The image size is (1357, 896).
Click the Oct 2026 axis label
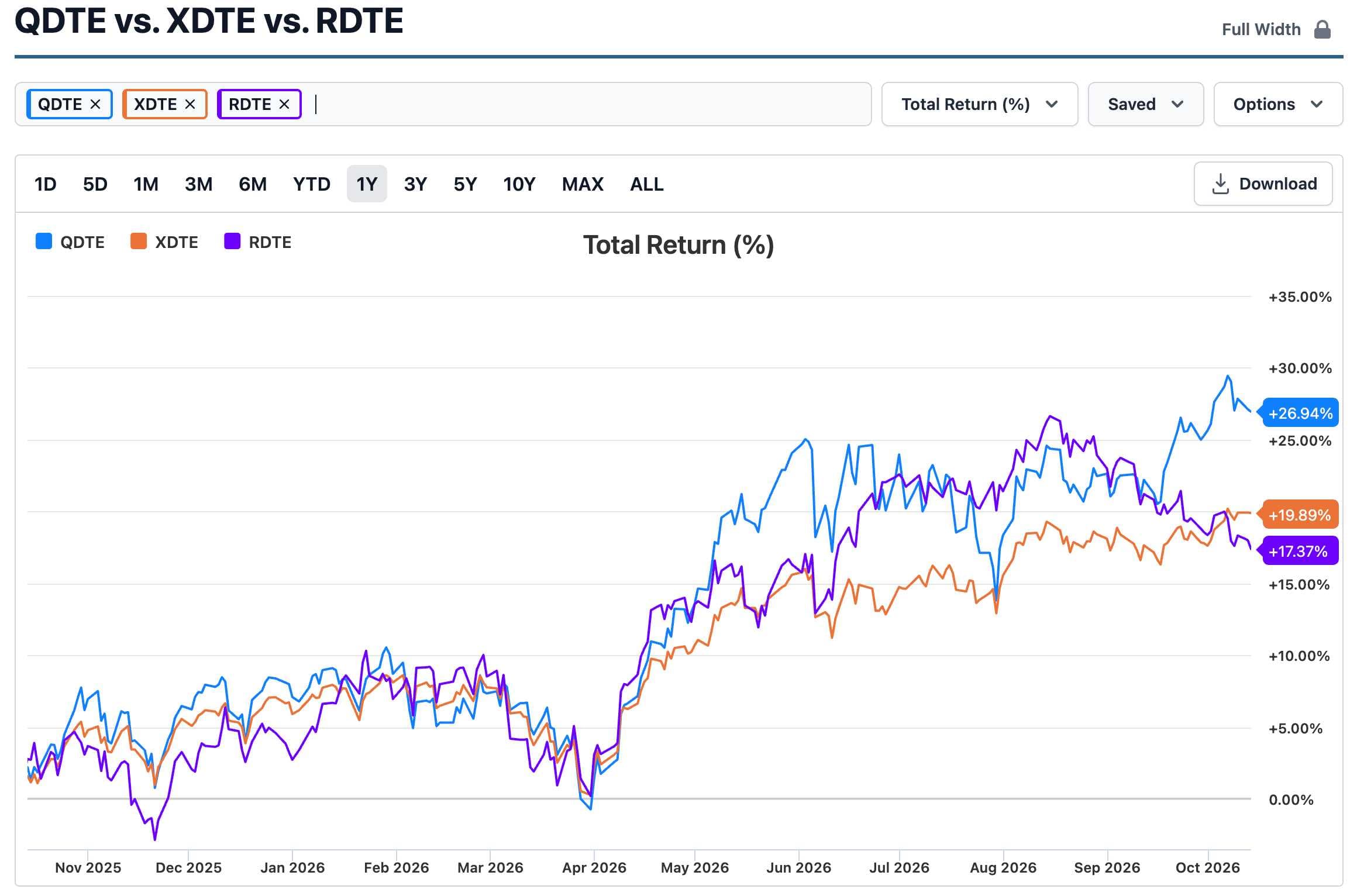1208,867
